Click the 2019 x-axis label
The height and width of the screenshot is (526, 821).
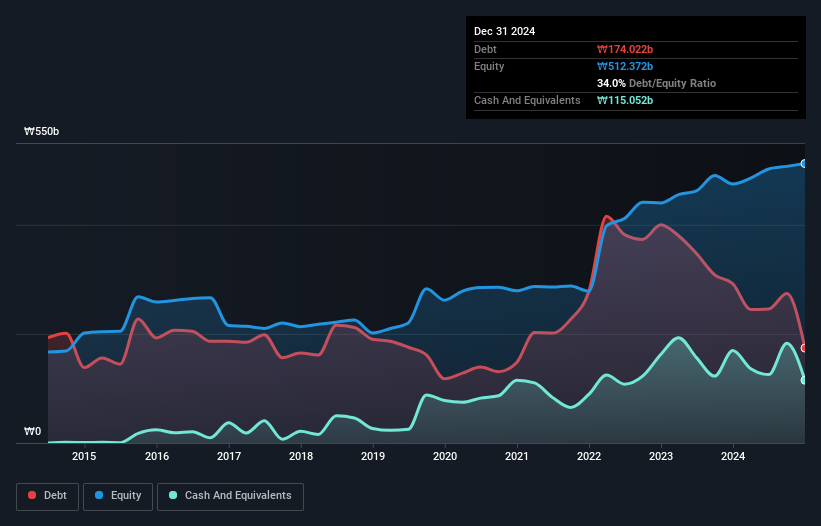373,456
